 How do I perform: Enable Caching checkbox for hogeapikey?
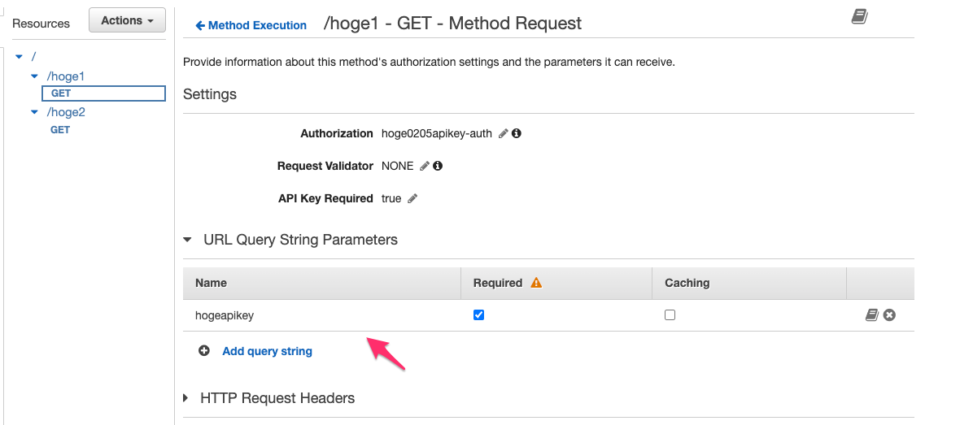670,315
